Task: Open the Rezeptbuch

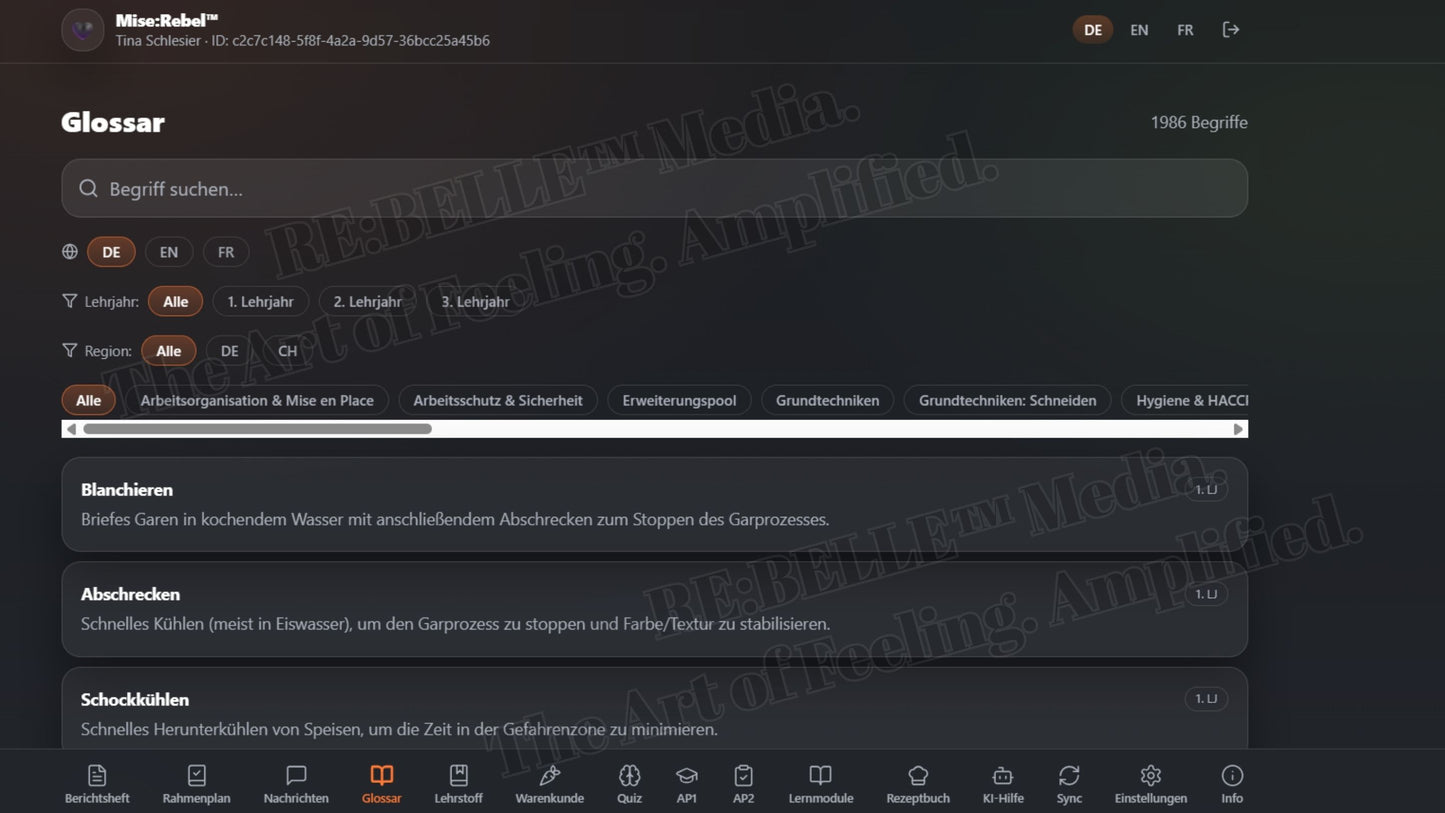Action: click(918, 784)
